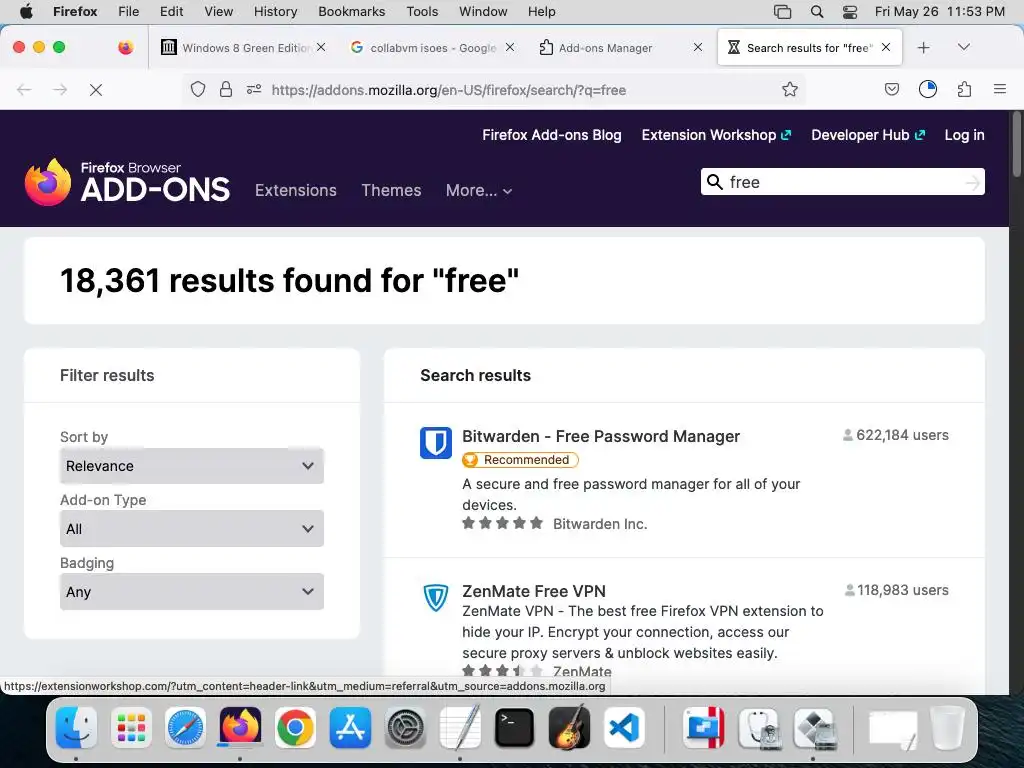Open ZenMate Free VPN result
1024x768 pixels.
coord(534,591)
